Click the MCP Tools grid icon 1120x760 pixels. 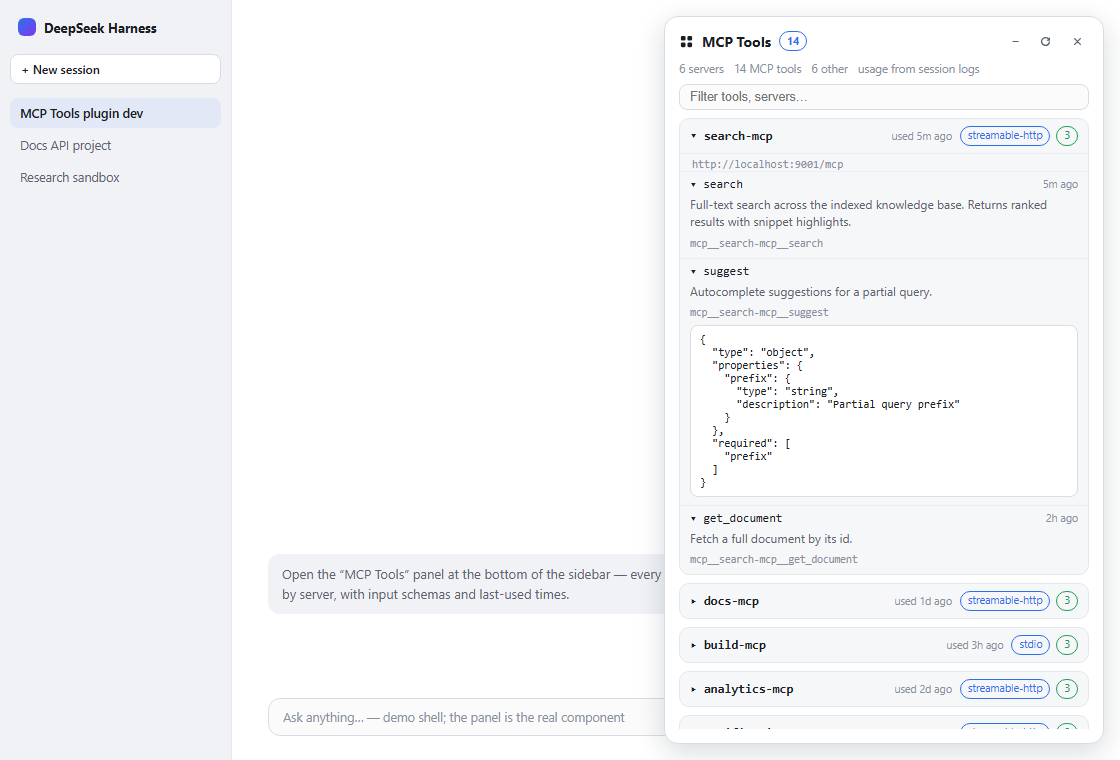(x=686, y=42)
